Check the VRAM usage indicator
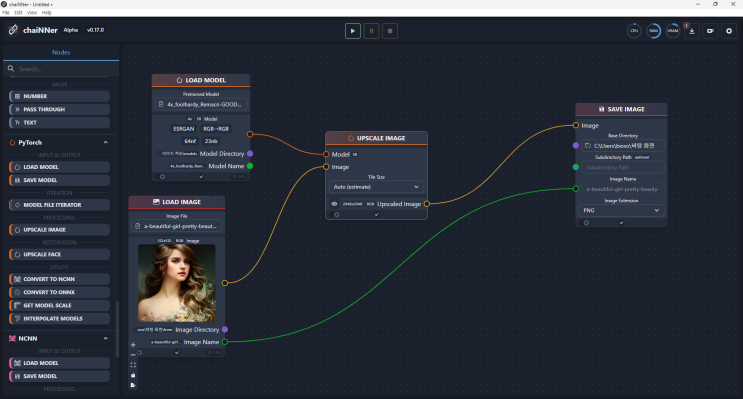Viewport: 743px width, 399px height. [673, 31]
